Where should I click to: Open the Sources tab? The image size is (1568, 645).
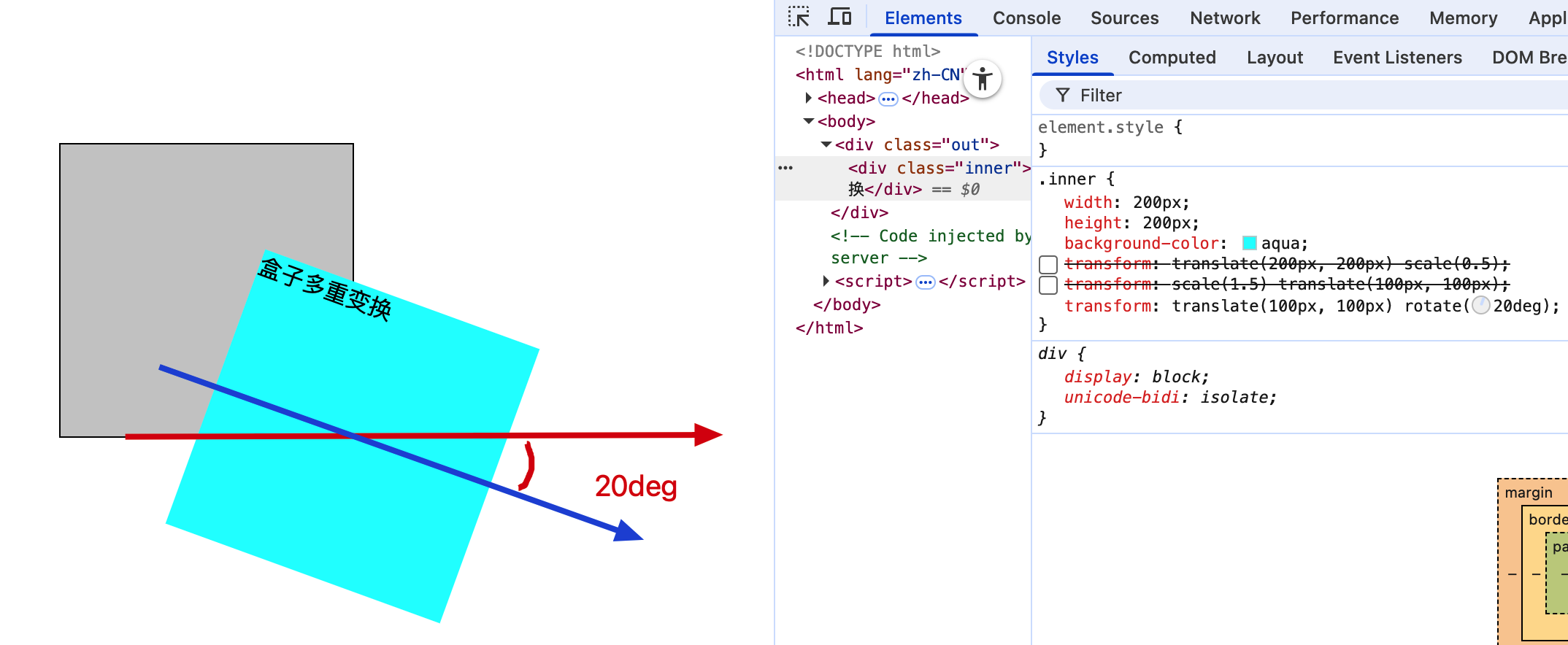tap(1124, 18)
